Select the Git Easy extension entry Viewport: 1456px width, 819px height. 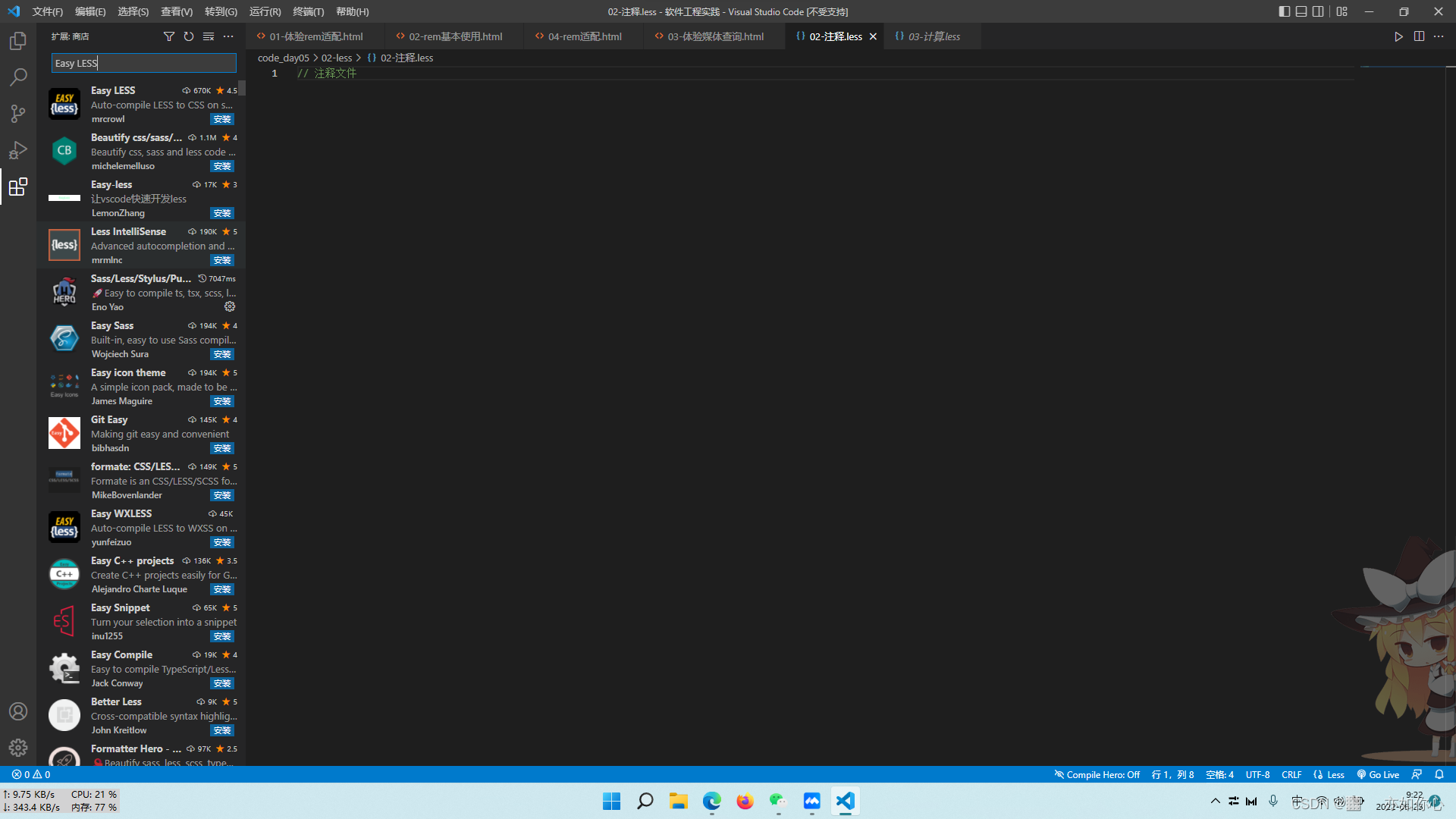pyautogui.click(x=141, y=433)
